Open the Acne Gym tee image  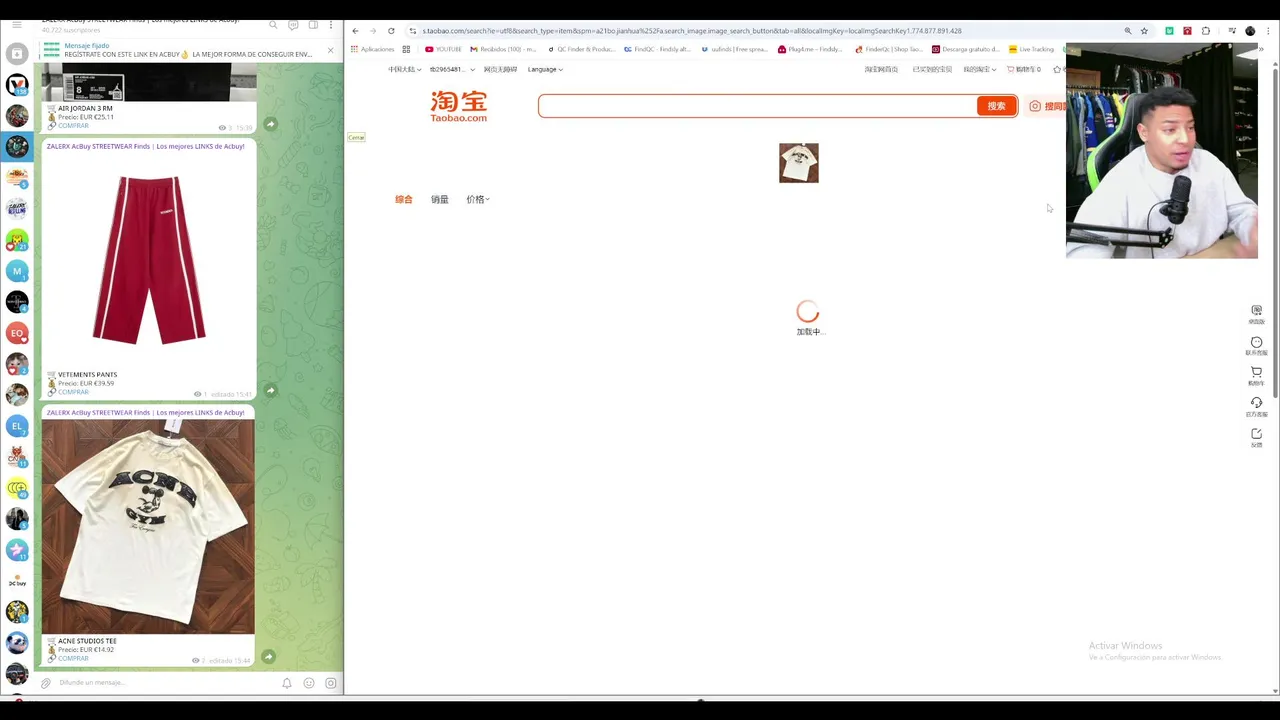148,527
